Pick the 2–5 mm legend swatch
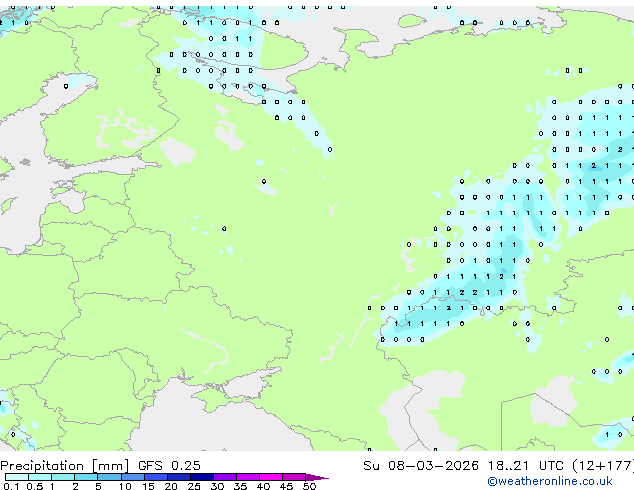Screen dimensions: 634x490 point(86,477)
